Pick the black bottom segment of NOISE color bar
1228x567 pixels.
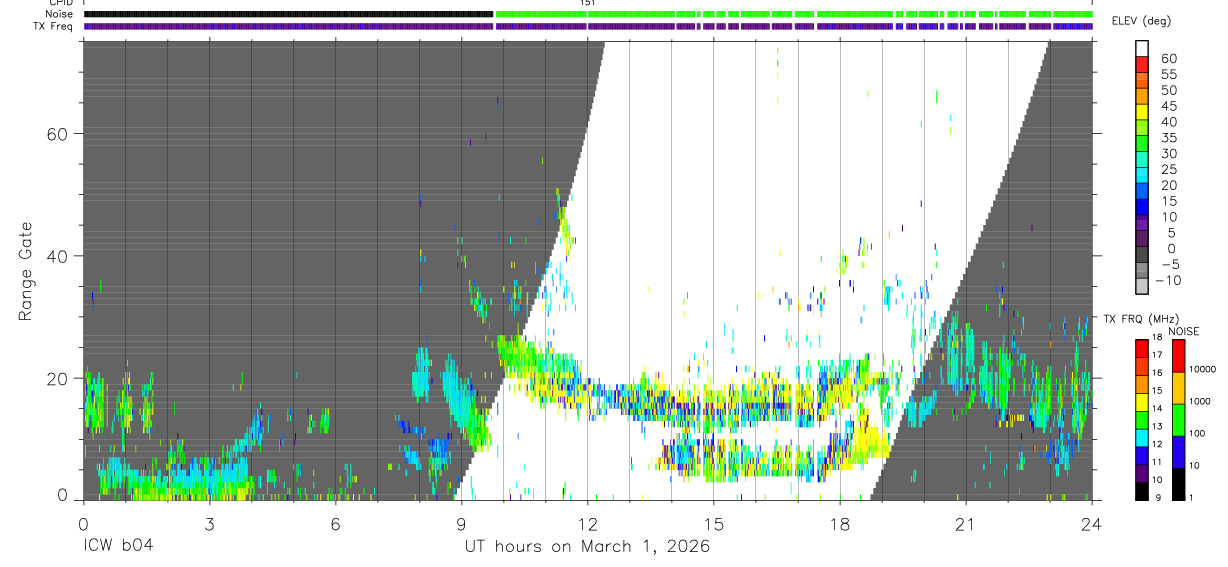1178,483
